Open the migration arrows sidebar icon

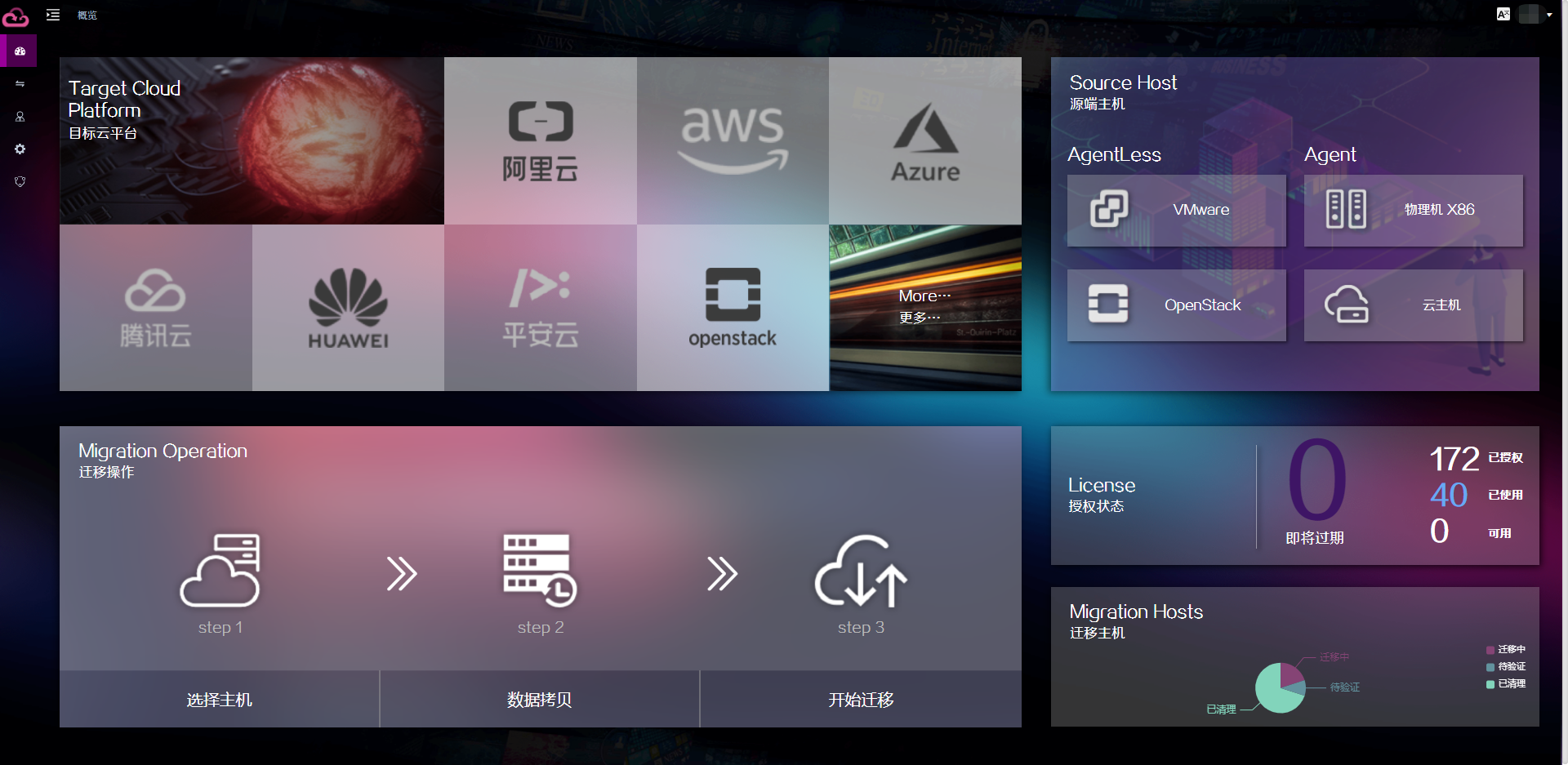tap(20, 83)
